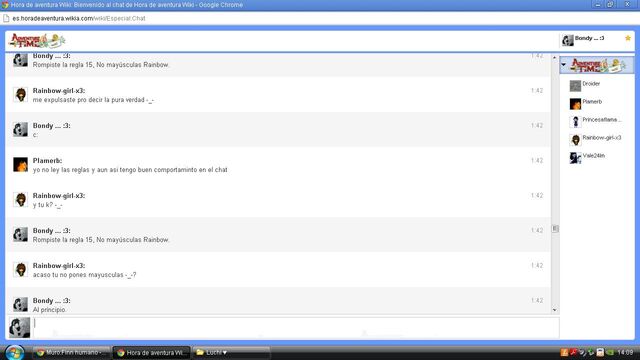Click the system tray clock showing 14:09

coord(625,352)
